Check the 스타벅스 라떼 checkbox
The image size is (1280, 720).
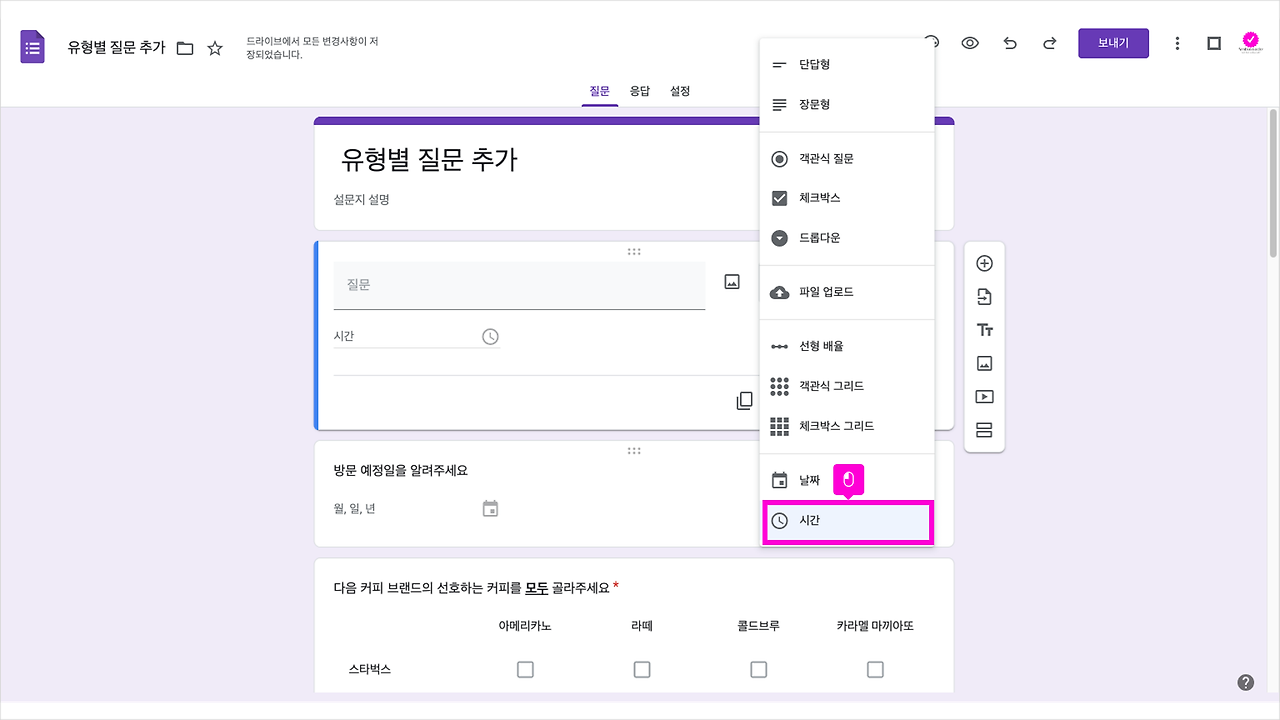pyautogui.click(x=641, y=669)
